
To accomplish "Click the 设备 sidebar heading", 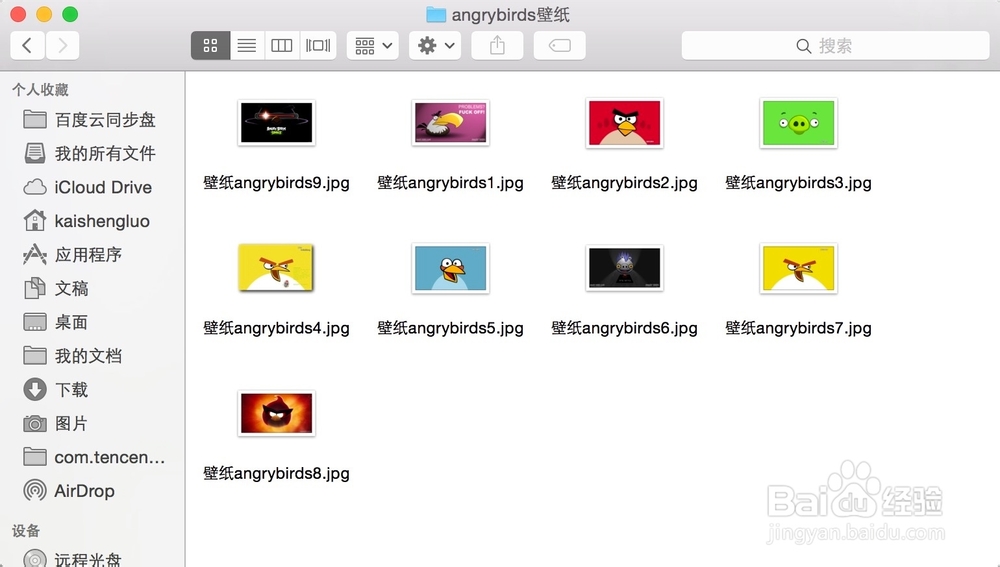I will pyautogui.click(x=26, y=531).
